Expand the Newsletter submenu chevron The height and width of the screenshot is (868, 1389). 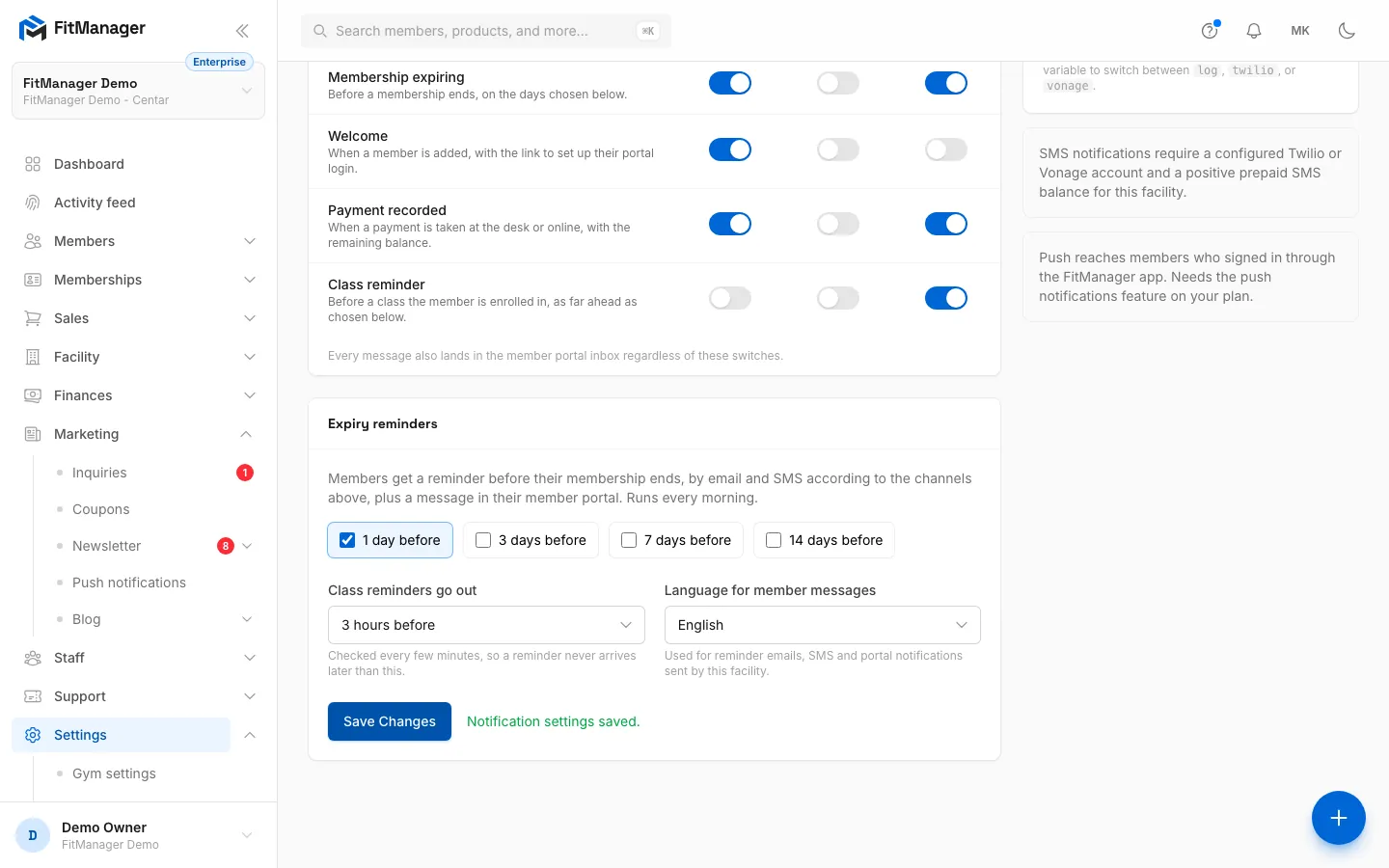click(x=247, y=546)
